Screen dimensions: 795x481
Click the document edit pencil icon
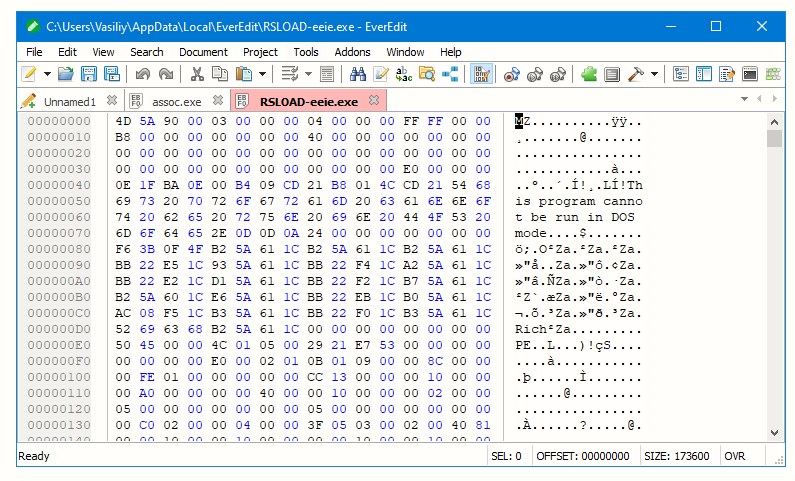click(x=380, y=75)
